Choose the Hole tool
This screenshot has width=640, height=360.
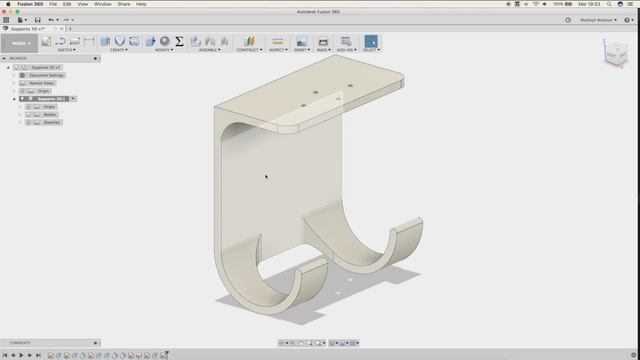(x=134, y=41)
